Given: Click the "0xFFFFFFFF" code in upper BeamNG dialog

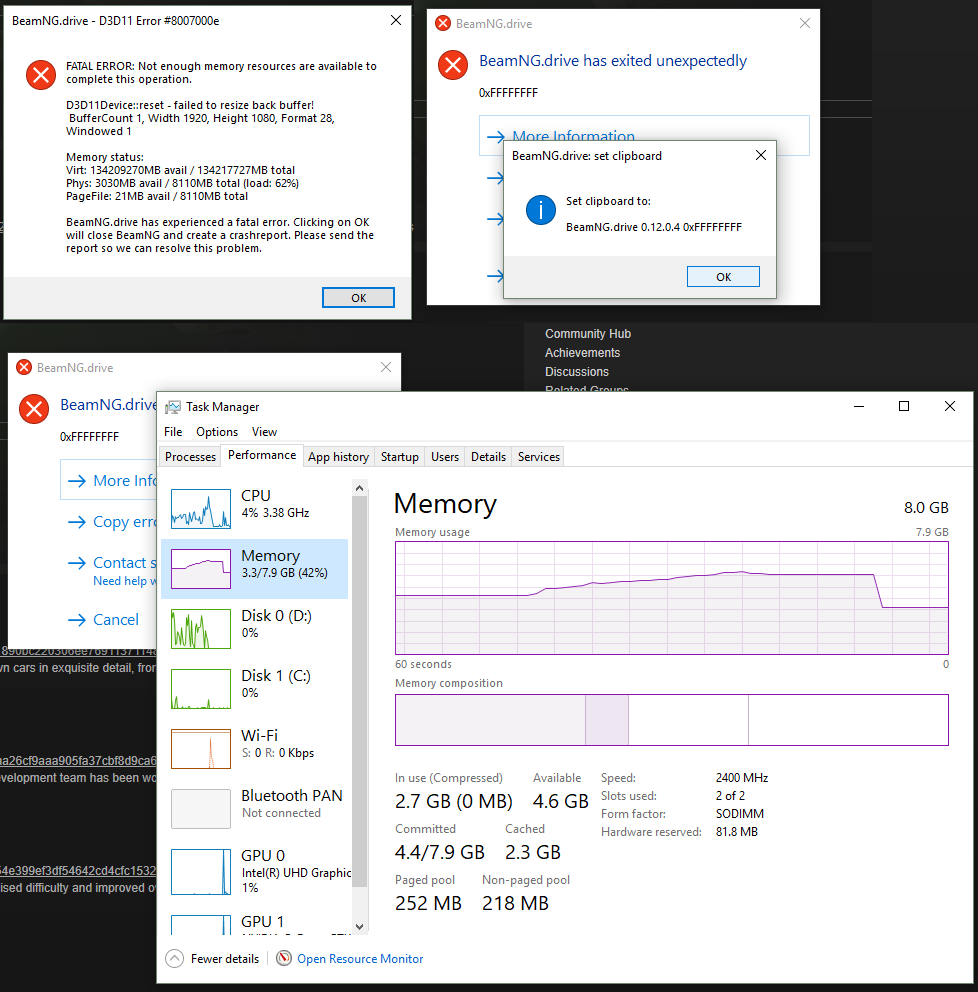Looking at the screenshot, I should pos(508,92).
